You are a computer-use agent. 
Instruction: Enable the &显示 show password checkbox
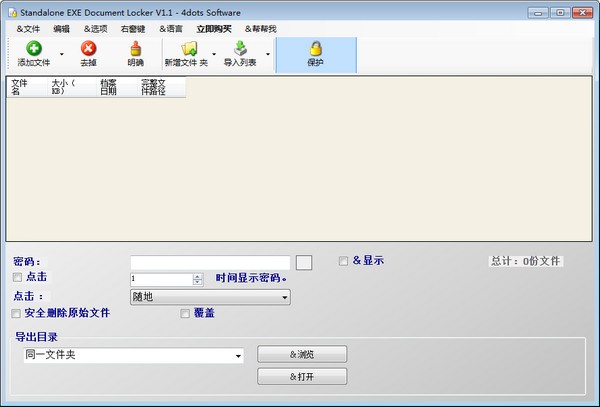point(344,261)
